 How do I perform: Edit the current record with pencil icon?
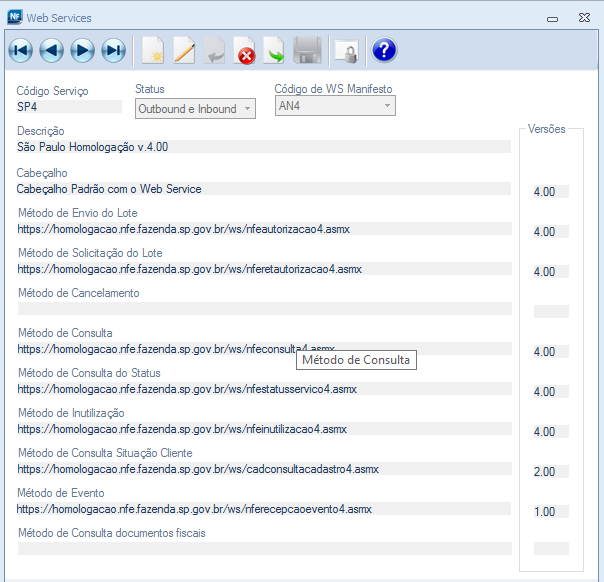pos(184,50)
